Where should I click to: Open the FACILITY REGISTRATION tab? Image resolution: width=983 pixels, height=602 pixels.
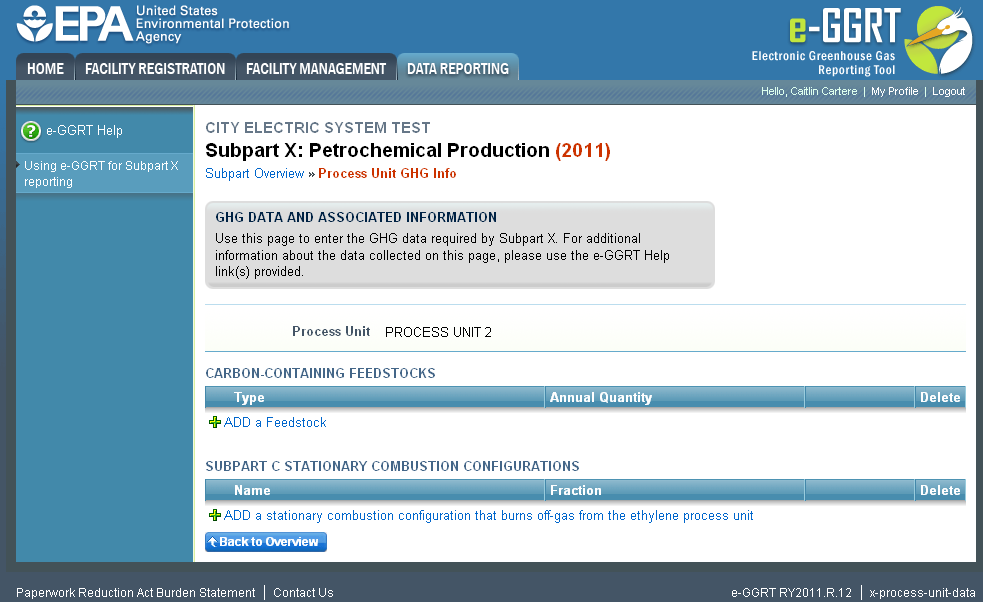point(155,68)
